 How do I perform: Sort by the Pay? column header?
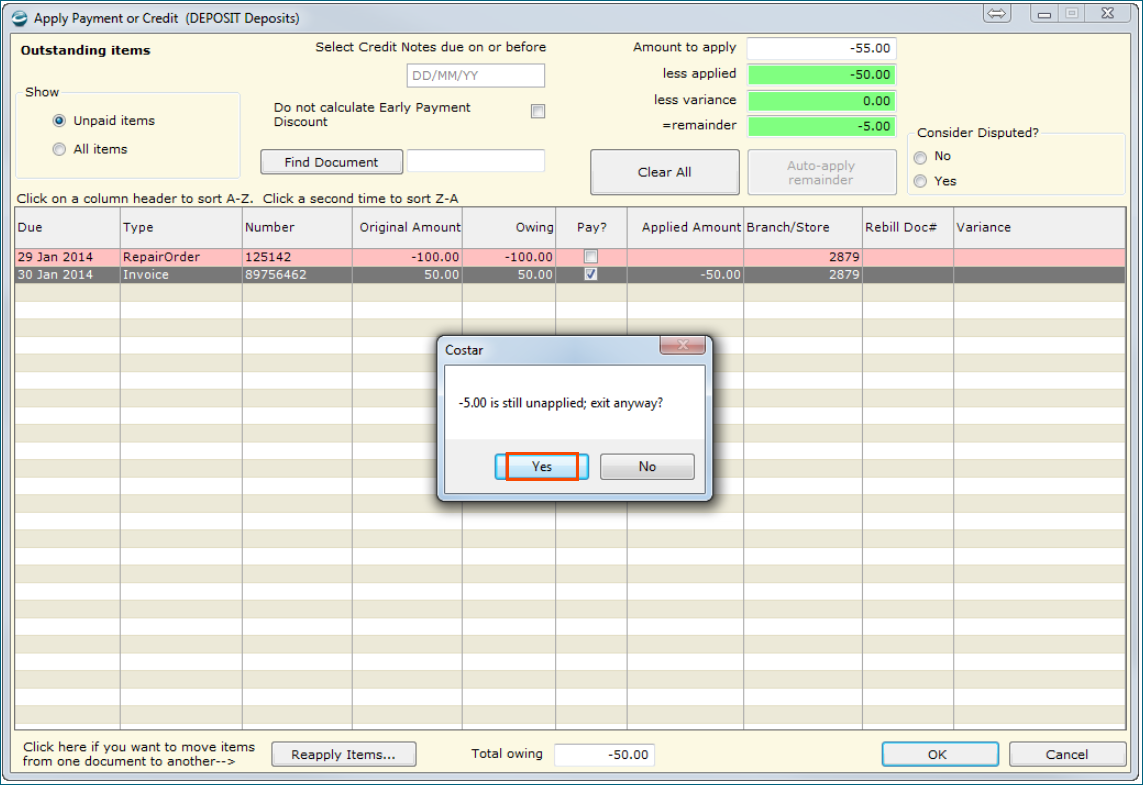[x=591, y=227]
